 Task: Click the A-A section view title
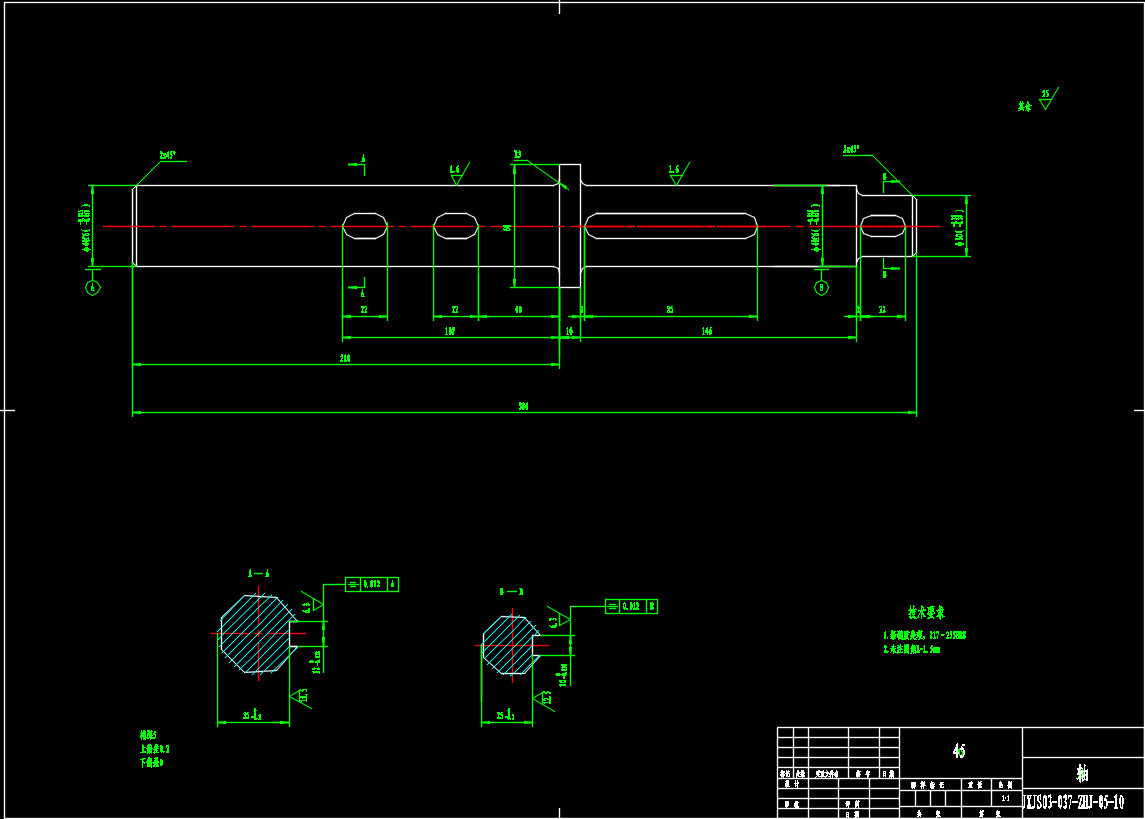coord(259,574)
